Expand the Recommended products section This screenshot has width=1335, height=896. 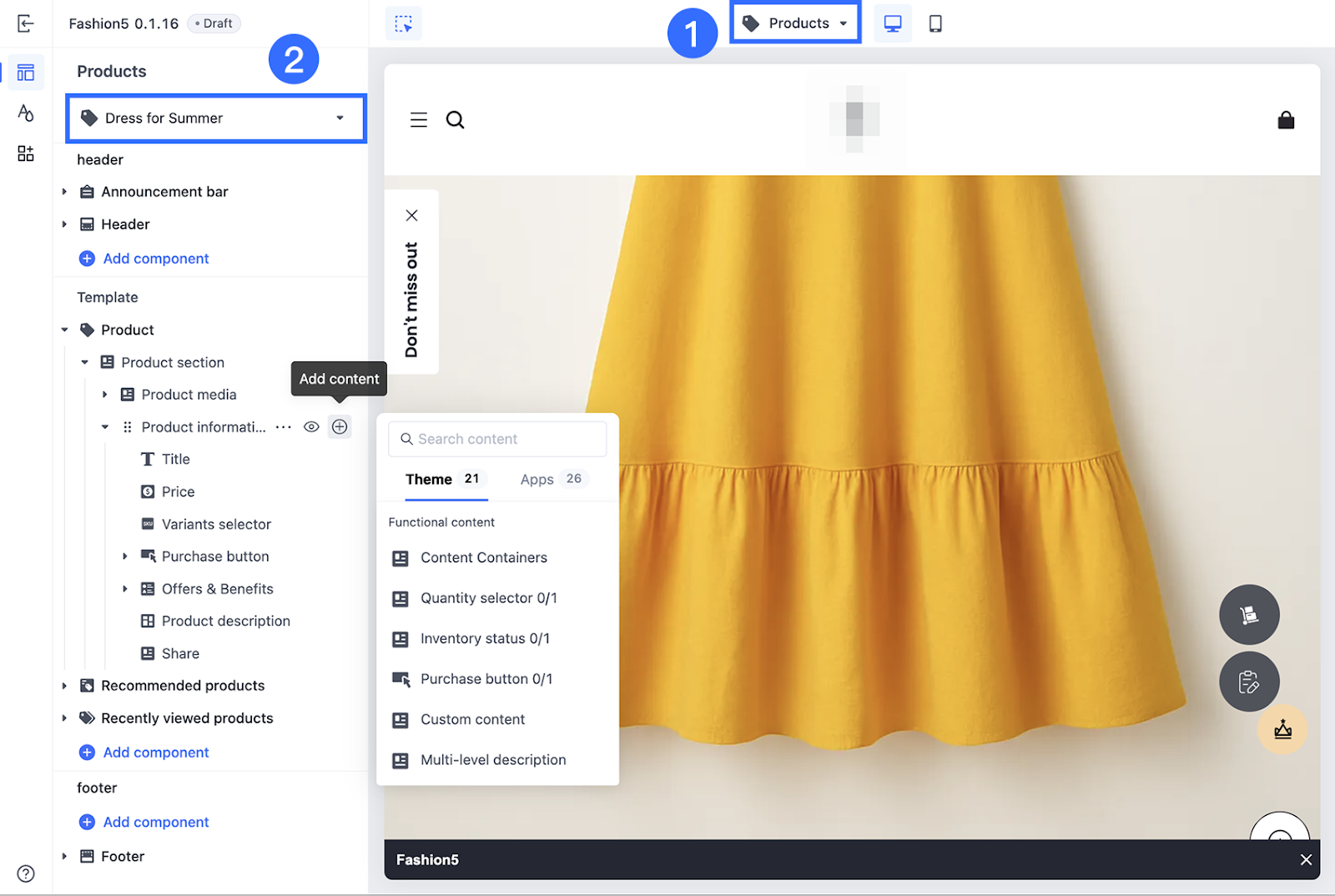64,686
